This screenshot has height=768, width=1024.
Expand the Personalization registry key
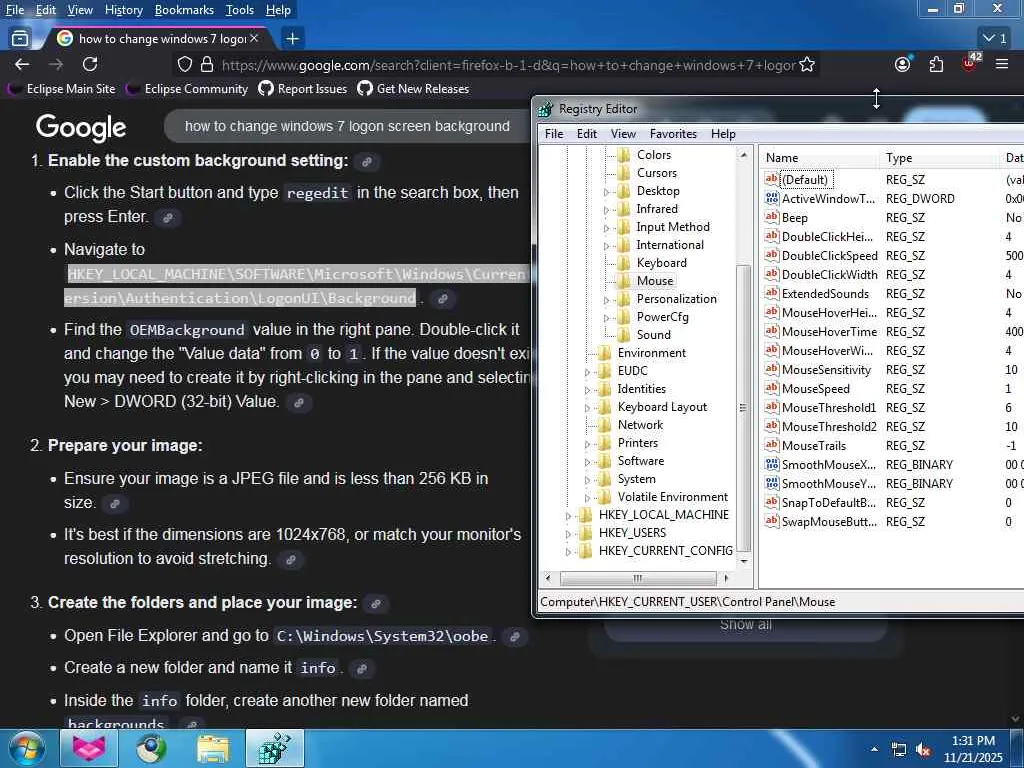(x=606, y=300)
